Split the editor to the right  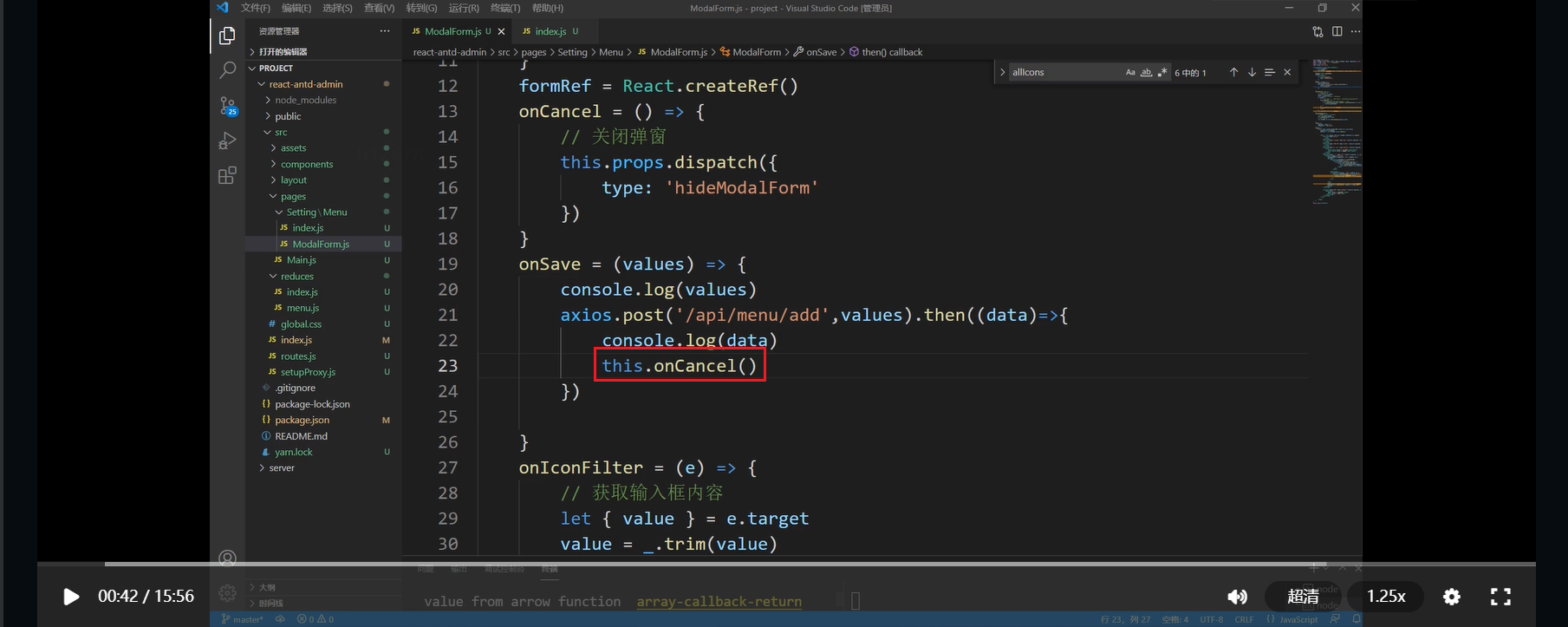[1337, 31]
